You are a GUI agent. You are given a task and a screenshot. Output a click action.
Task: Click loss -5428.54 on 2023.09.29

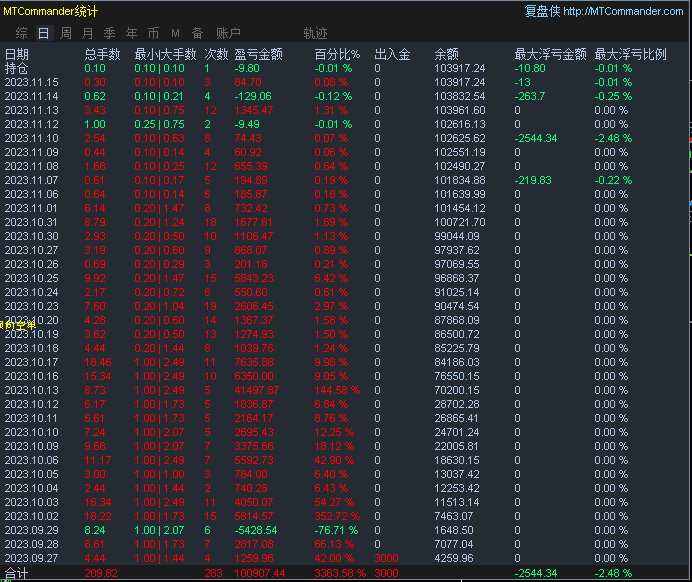256,530
